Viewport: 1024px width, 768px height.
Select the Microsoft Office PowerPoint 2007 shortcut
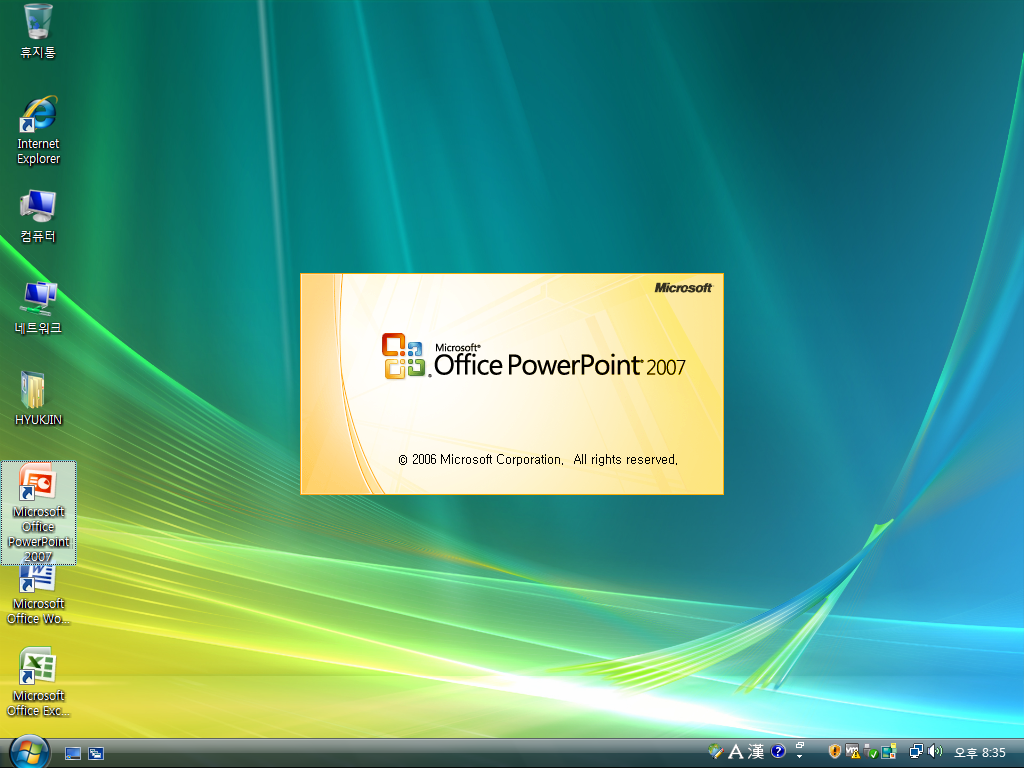[39, 513]
